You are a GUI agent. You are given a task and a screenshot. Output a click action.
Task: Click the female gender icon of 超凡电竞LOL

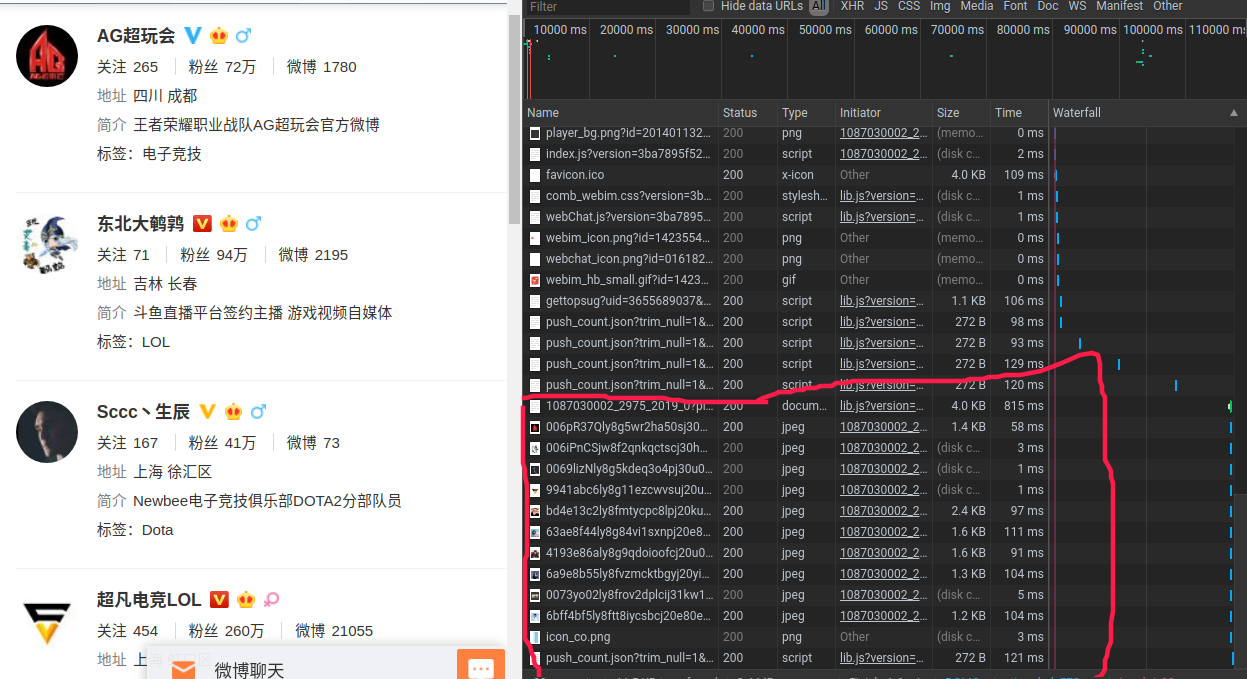(x=271, y=600)
